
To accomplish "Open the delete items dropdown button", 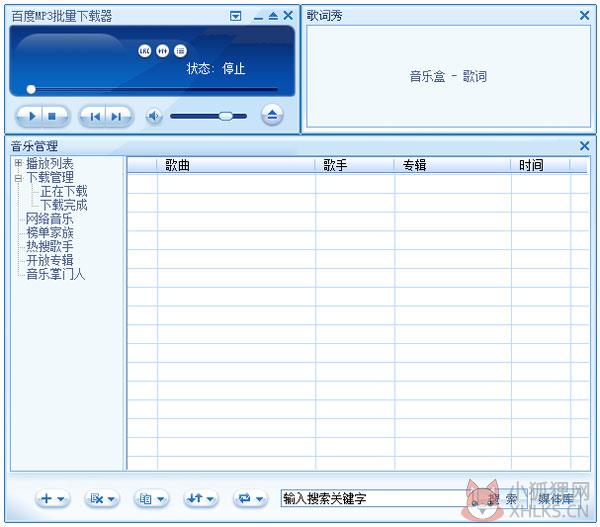I will pyautogui.click(x=102, y=499).
